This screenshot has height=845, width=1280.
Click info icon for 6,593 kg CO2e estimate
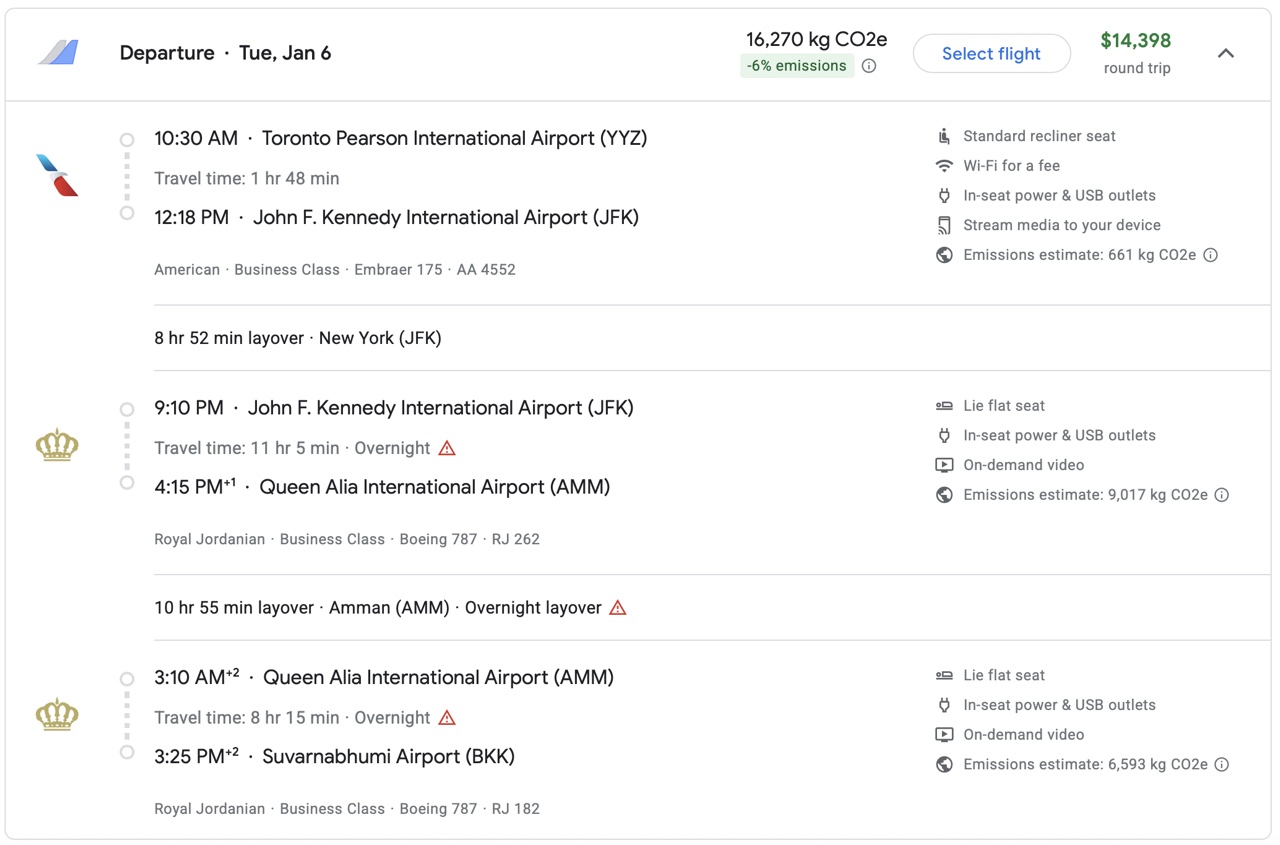(1221, 765)
